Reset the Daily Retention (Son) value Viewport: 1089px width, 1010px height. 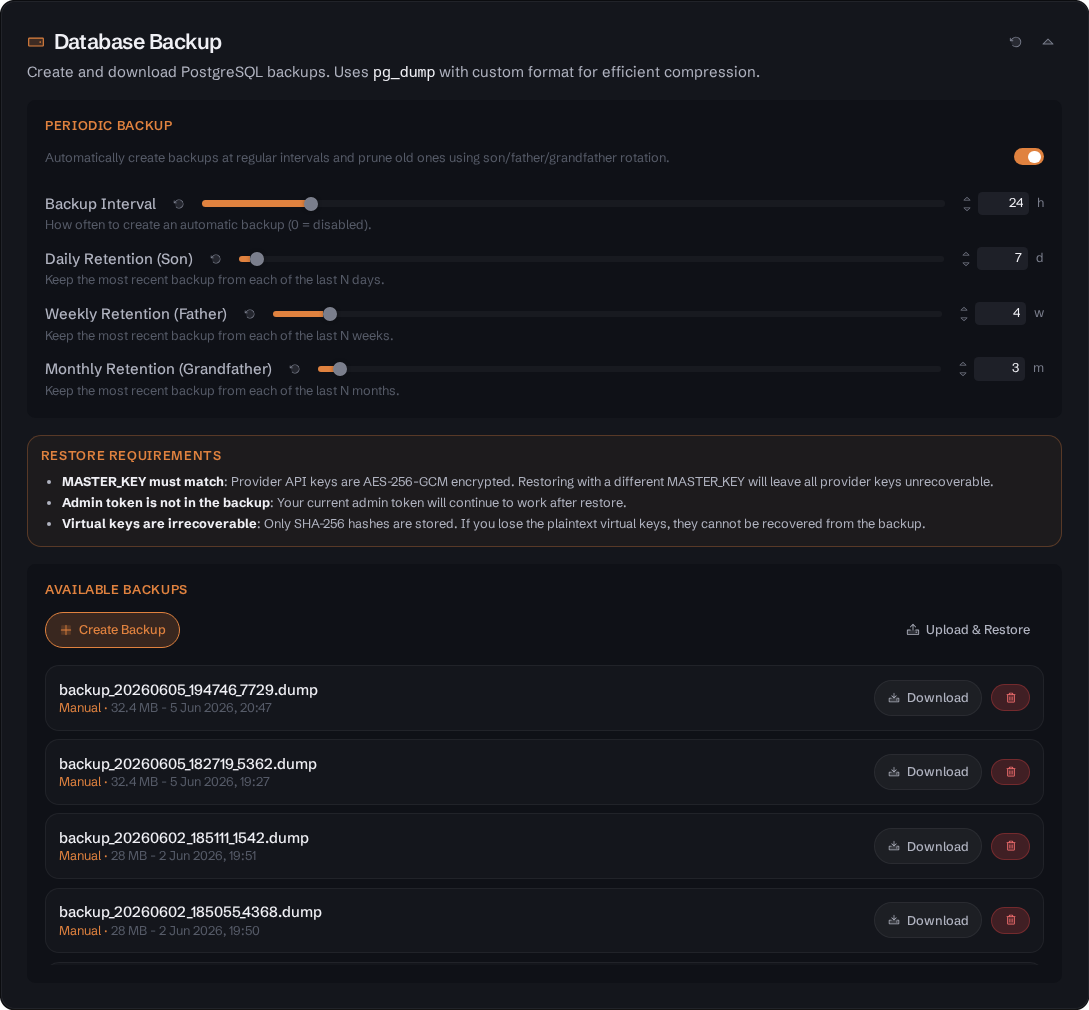click(x=215, y=259)
